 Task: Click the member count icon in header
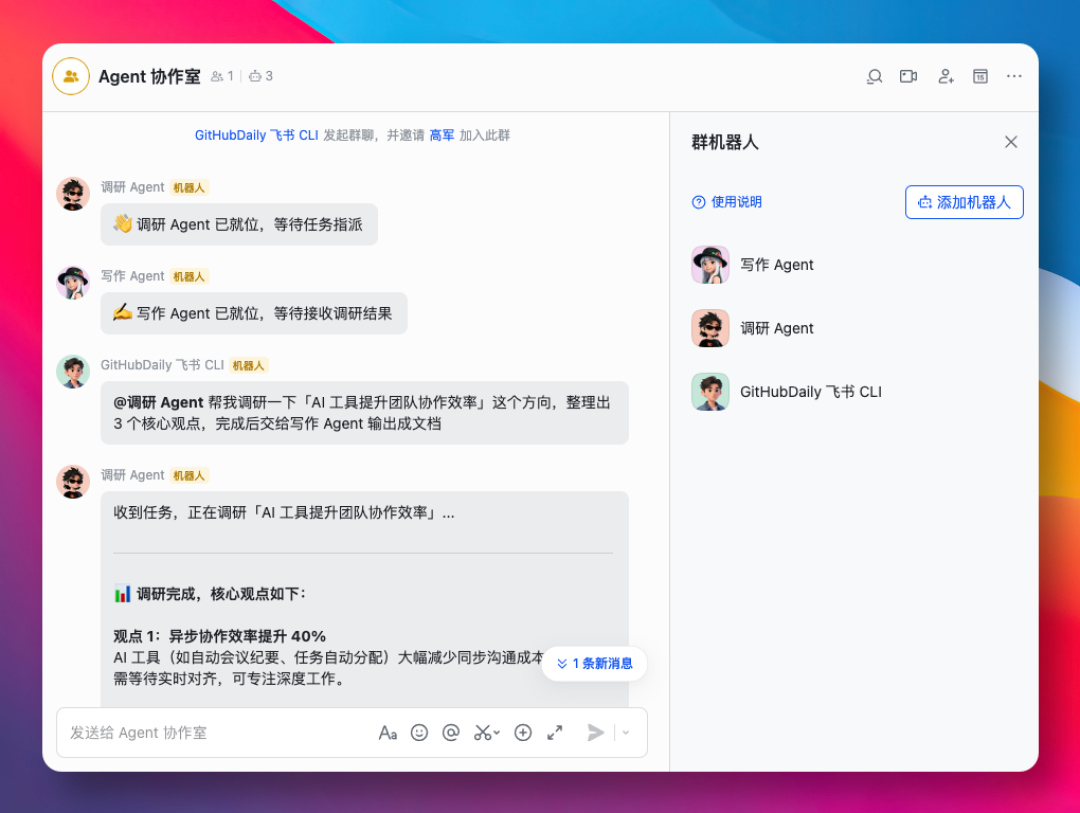pyautogui.click(x=217, y=76)
